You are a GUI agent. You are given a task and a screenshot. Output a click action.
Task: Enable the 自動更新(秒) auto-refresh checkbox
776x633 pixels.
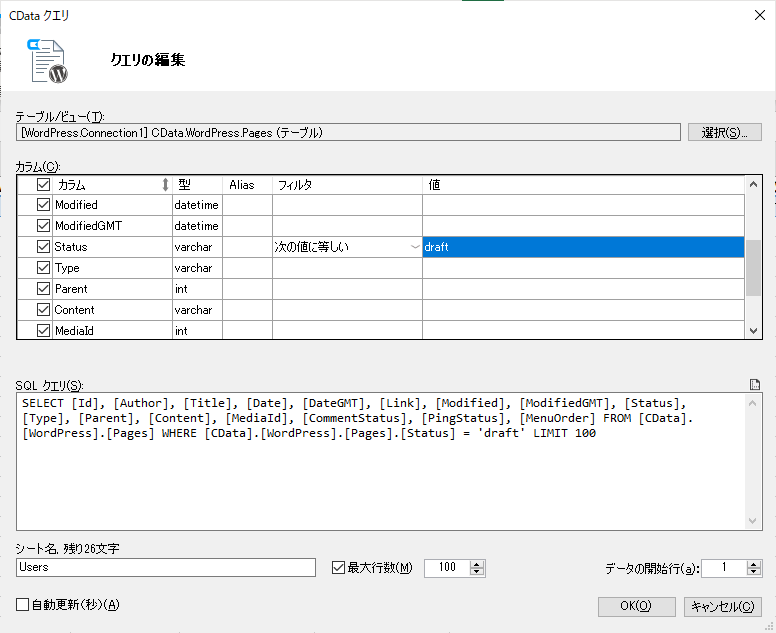[x=22, y=604]
